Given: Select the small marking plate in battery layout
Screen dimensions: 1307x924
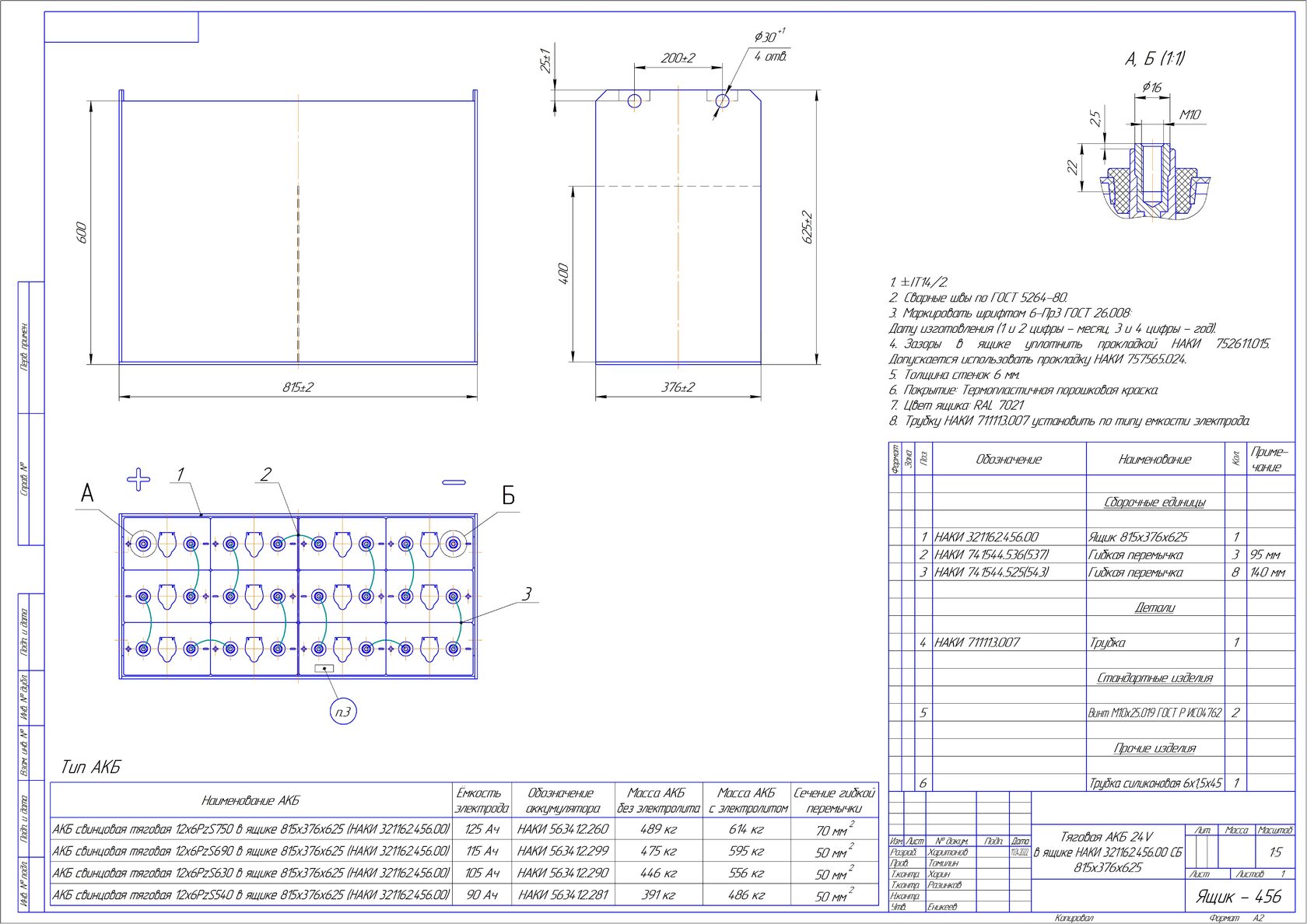Looking at the screenshot, I should pyautogui.click(x=324, y=668).
